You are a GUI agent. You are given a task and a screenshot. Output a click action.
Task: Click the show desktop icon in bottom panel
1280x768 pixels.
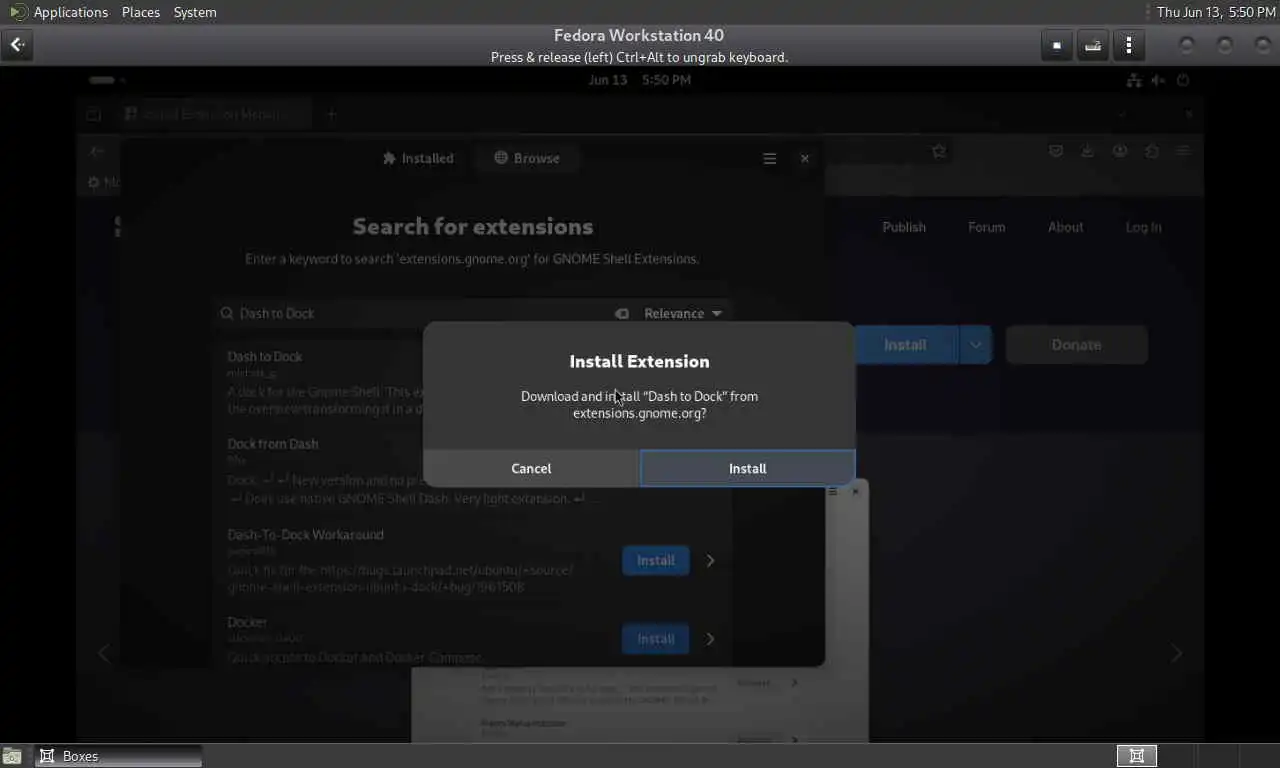pos(12,756)
